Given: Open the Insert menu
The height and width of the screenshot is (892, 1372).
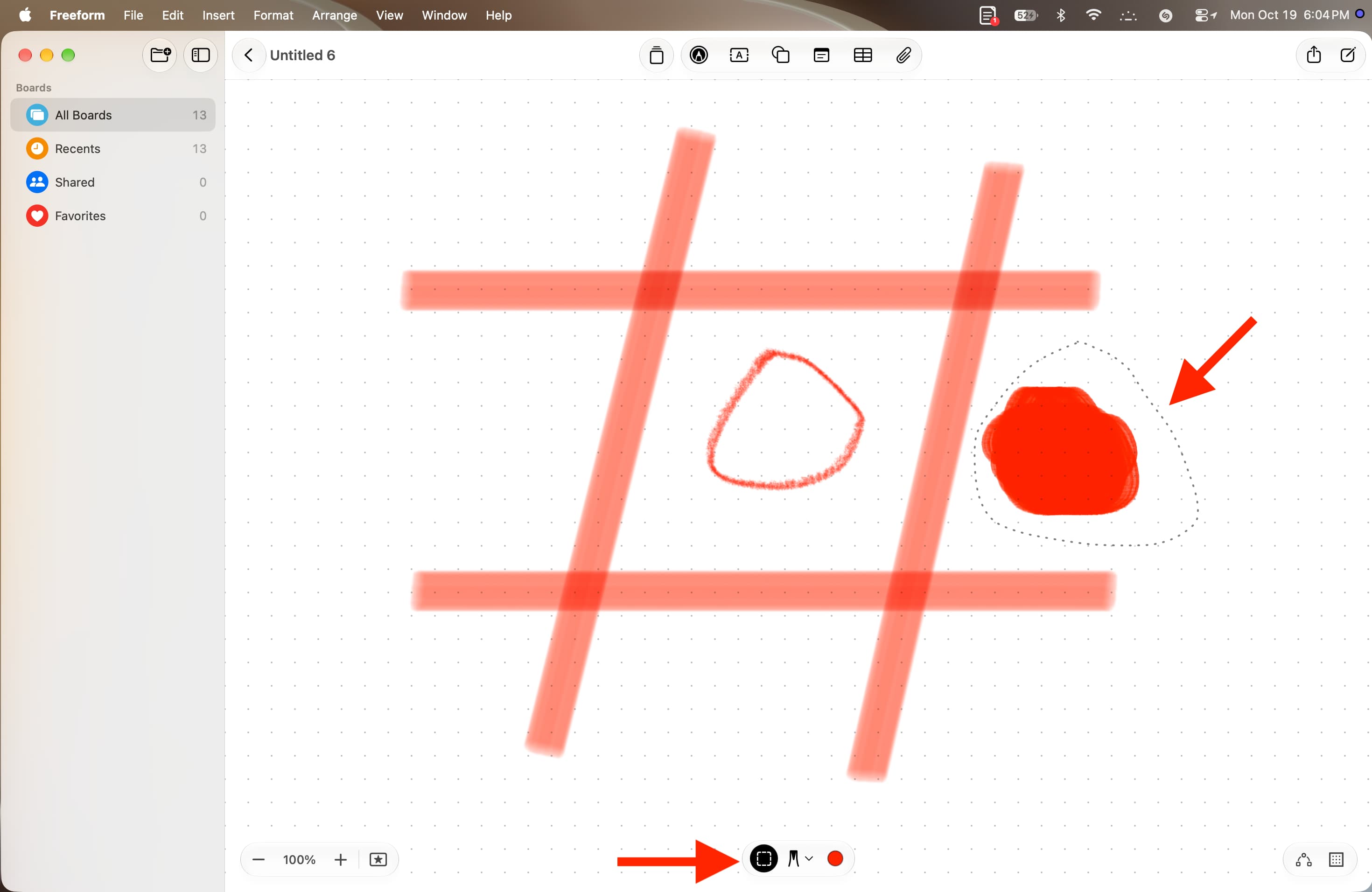Looking at the screenshot, I should click(x=218, y=15).
